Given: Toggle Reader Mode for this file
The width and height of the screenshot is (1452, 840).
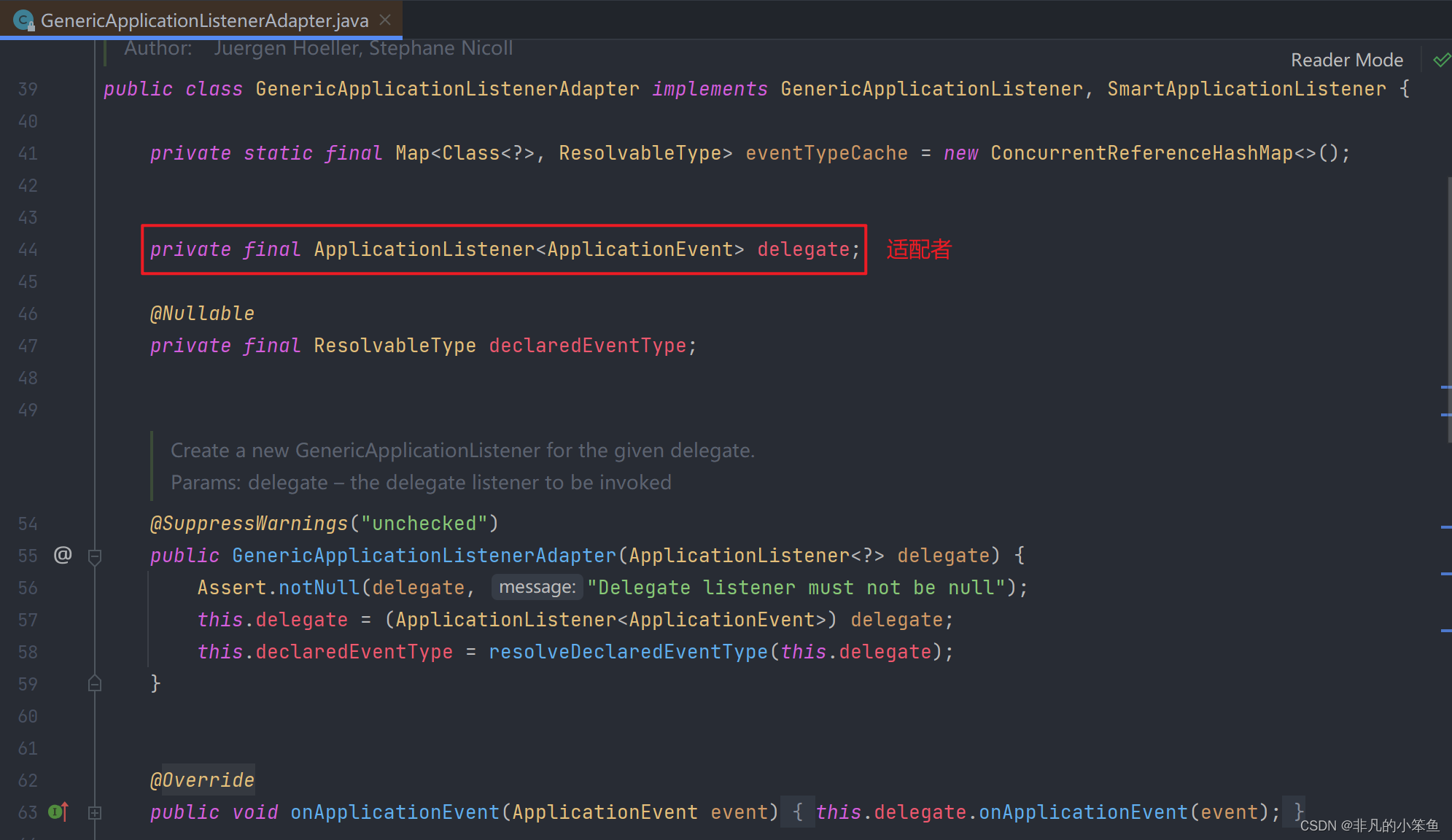Looking at the screenshot, I should (x=1346, y=60).
